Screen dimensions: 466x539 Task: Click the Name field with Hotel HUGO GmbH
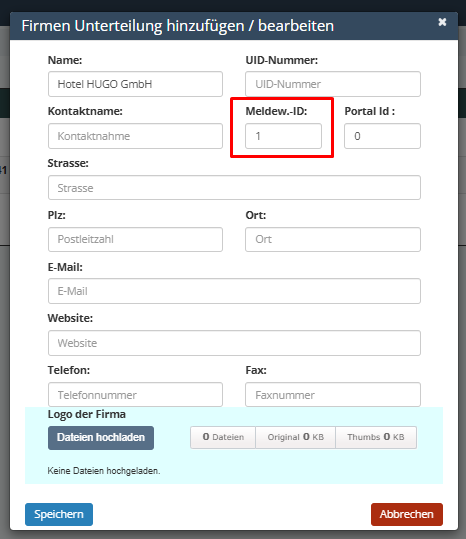tap(135, 84)
